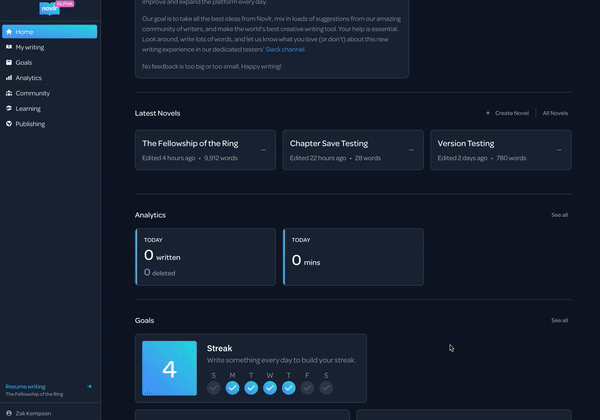Toggle Thursday streak checkmark

click(289, 388)
